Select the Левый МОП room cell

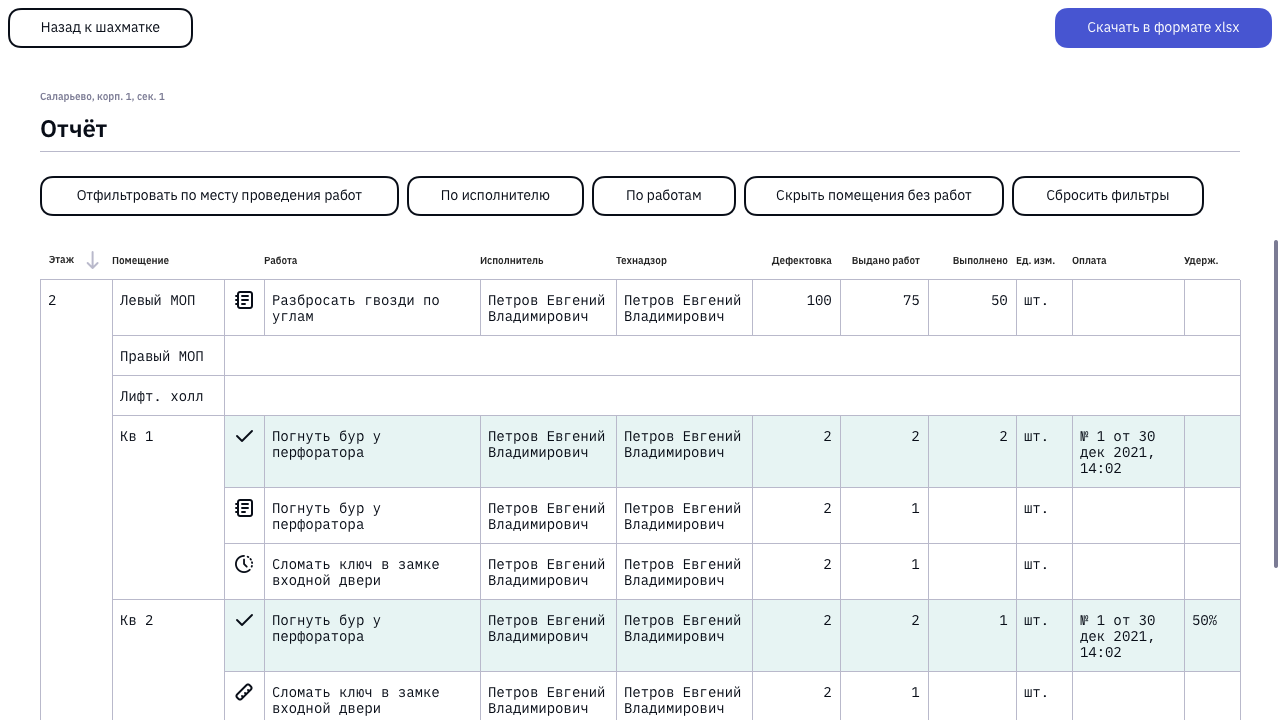pyautogui.click(x=168, y=308)
